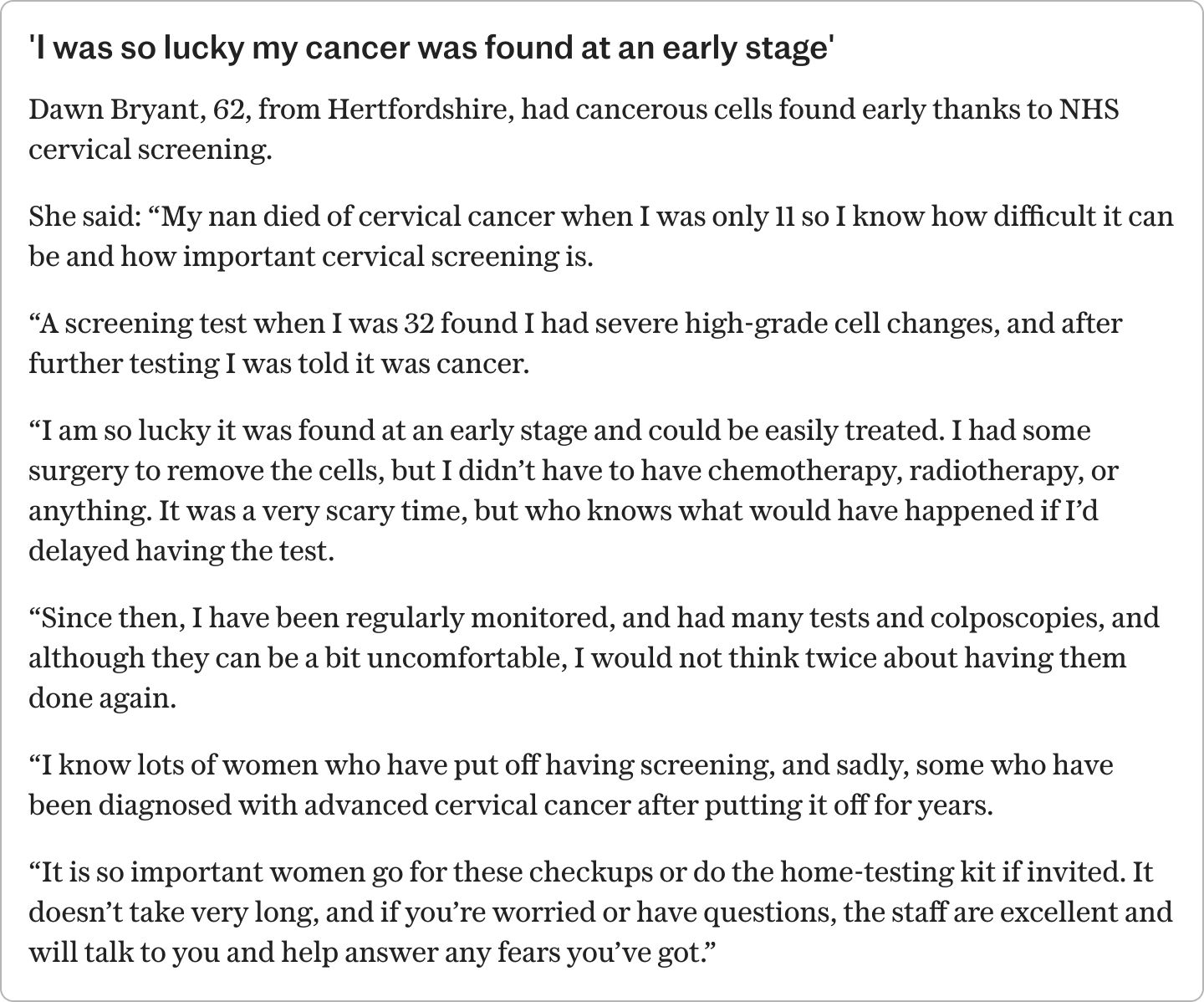Click the line 'done again.'
Image resolution: width=1204 pixels, height=1002 pixels.
[x=102, y=698]
